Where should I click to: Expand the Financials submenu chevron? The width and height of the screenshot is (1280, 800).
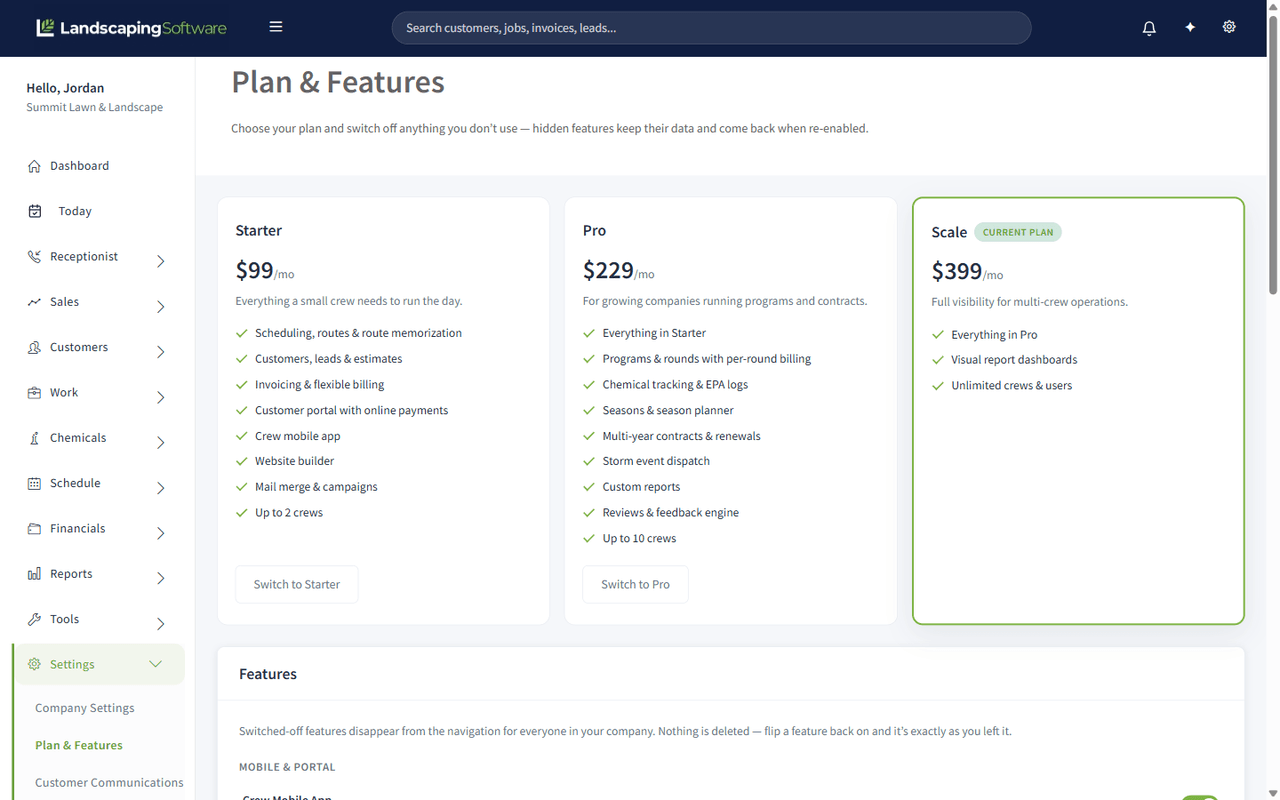tap(160, 533)
